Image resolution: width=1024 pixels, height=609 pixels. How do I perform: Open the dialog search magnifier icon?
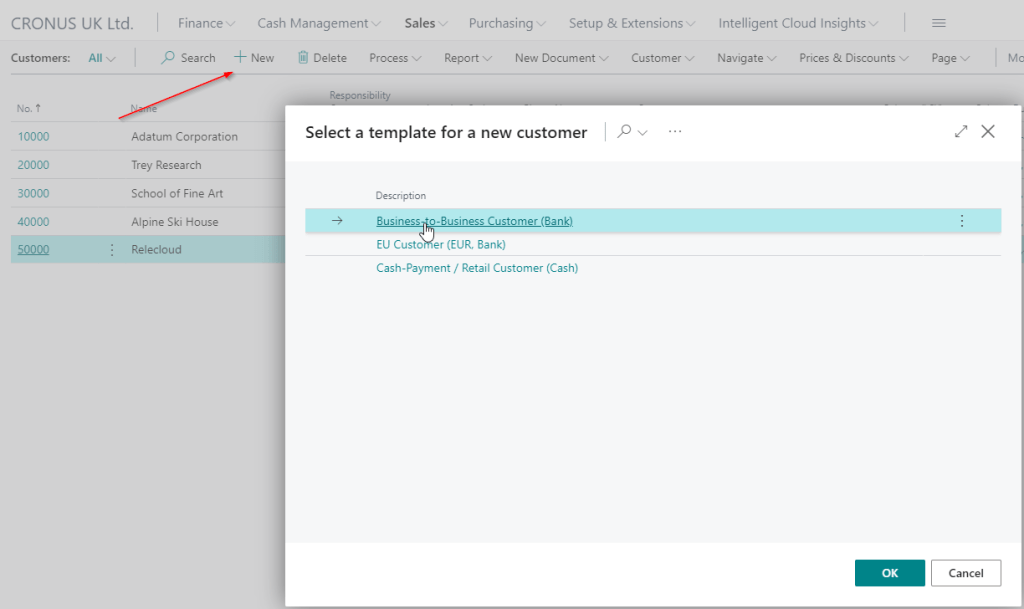coord(625,132)
